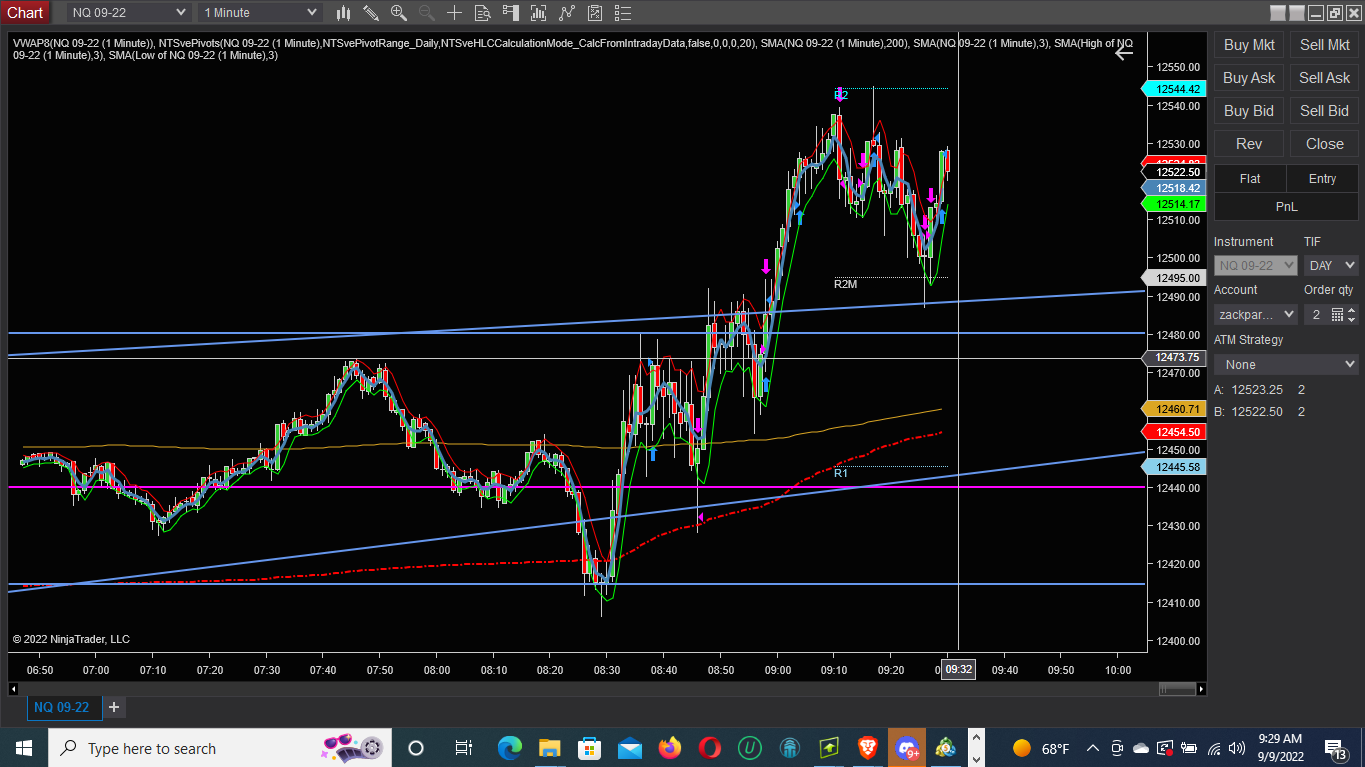Screen dimensions: 1365x767
Task: Add a new chart tab
Action: pyautogui.click(x=114, y=707)
